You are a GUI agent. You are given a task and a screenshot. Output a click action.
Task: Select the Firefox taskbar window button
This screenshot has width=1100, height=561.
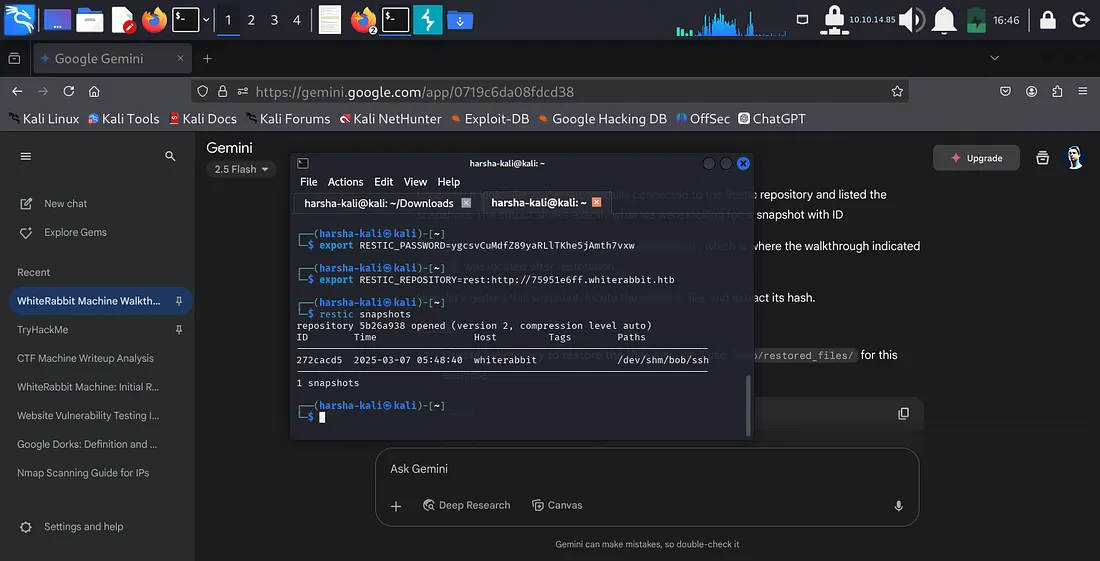click(363, 20)
